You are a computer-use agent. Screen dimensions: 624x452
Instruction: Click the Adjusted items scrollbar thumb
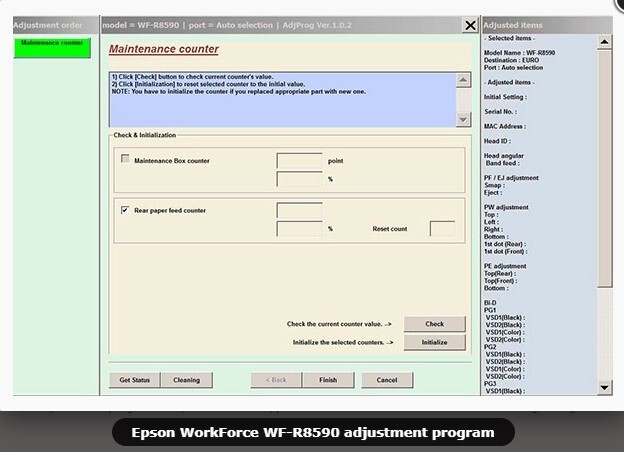pyautogui.click(x=604, y=168)
